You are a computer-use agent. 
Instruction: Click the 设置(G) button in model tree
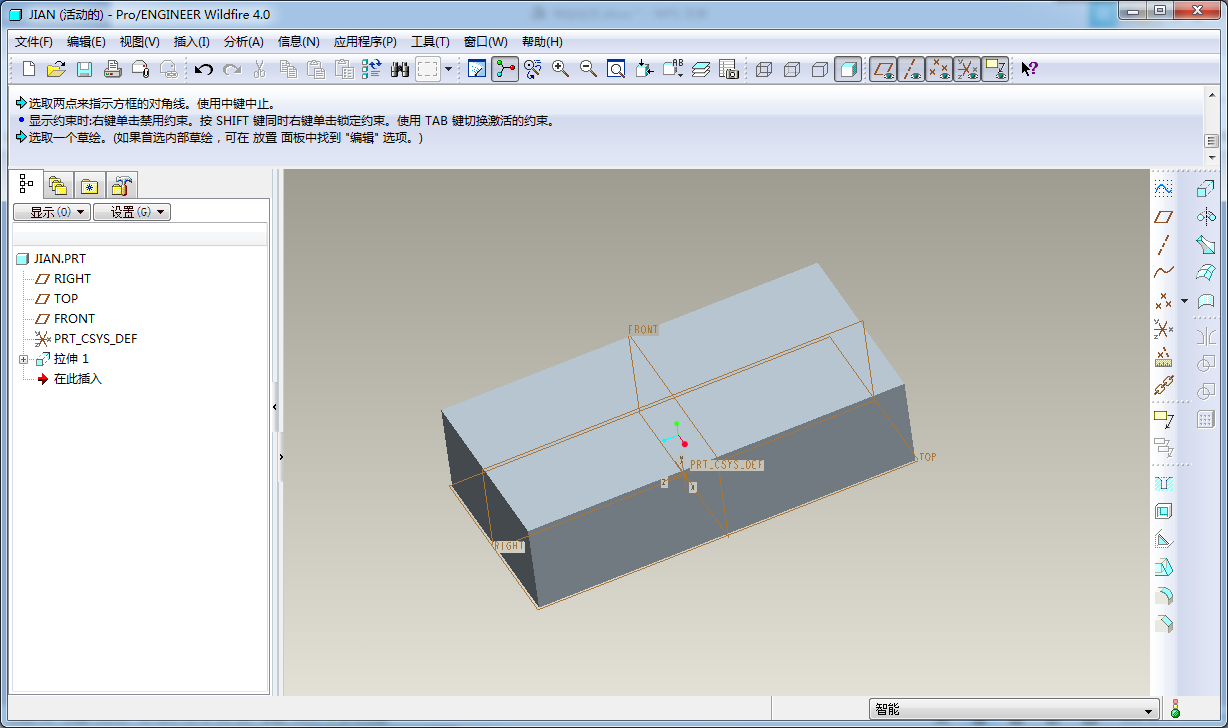point(131,212)
